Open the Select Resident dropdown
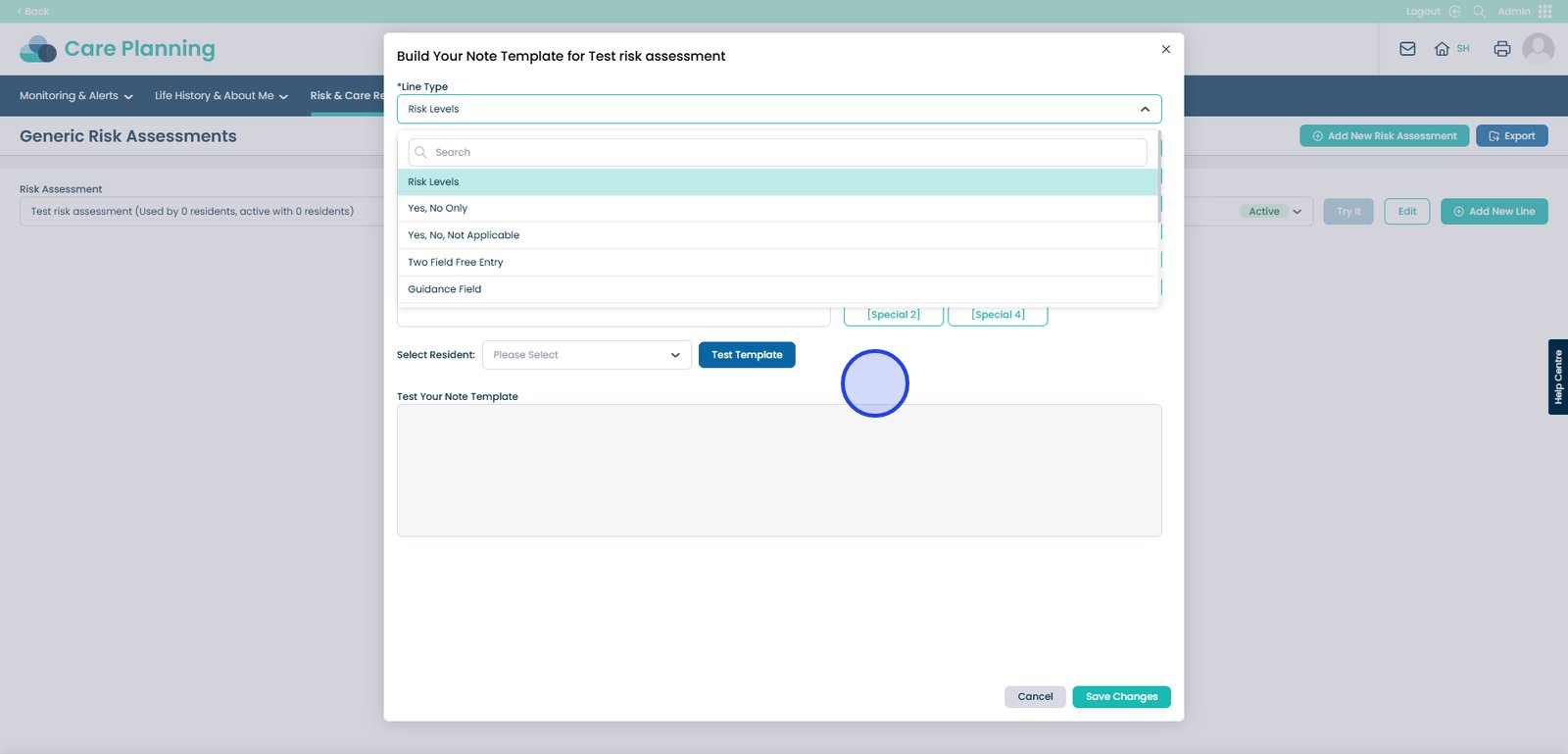The width and height of the screenshot is (1568, 754). point(587,355)
